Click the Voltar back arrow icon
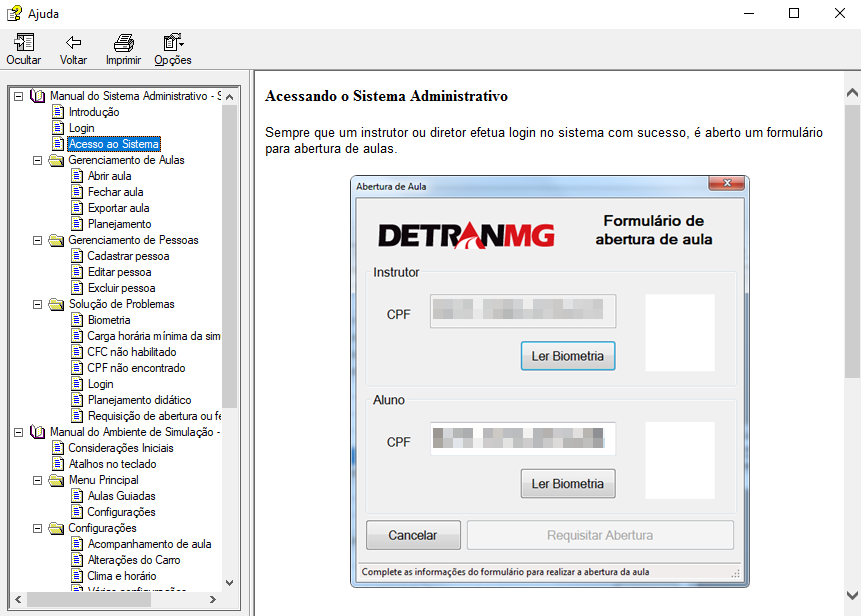 (x=73, y=43)
